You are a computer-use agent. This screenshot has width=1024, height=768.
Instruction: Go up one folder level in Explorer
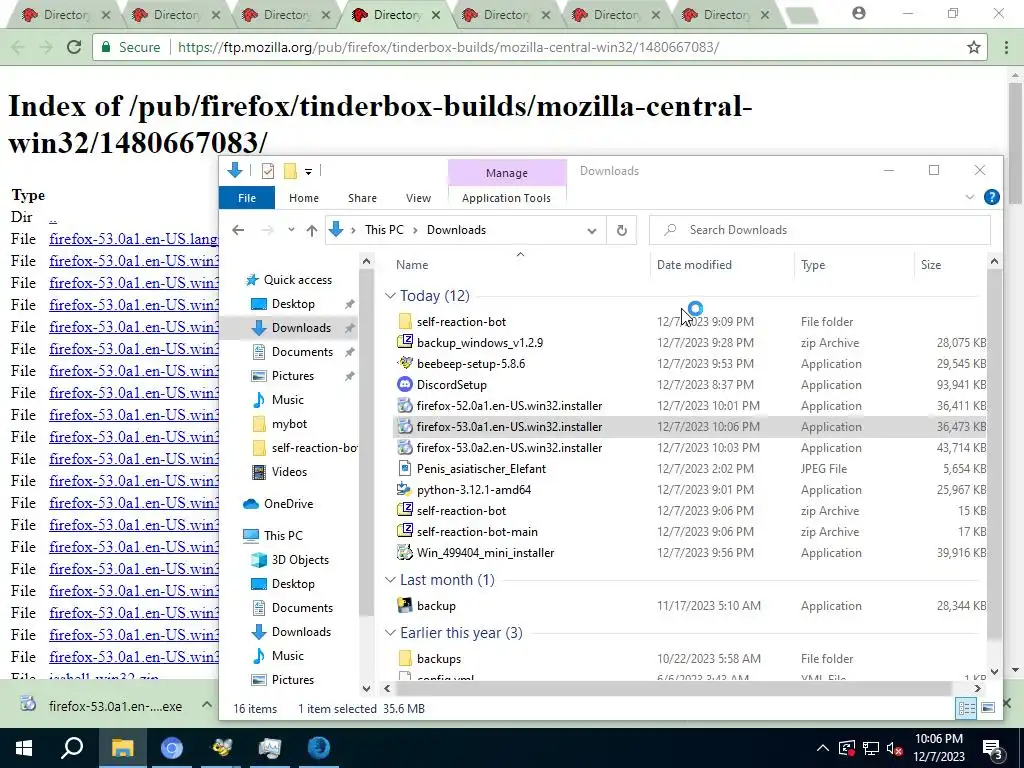pyautogui.click(x=312, y=230)
